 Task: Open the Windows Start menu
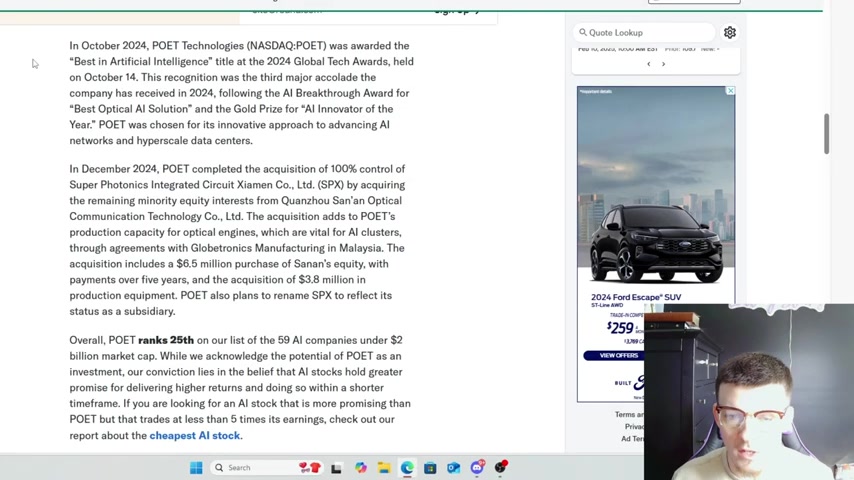196,467
